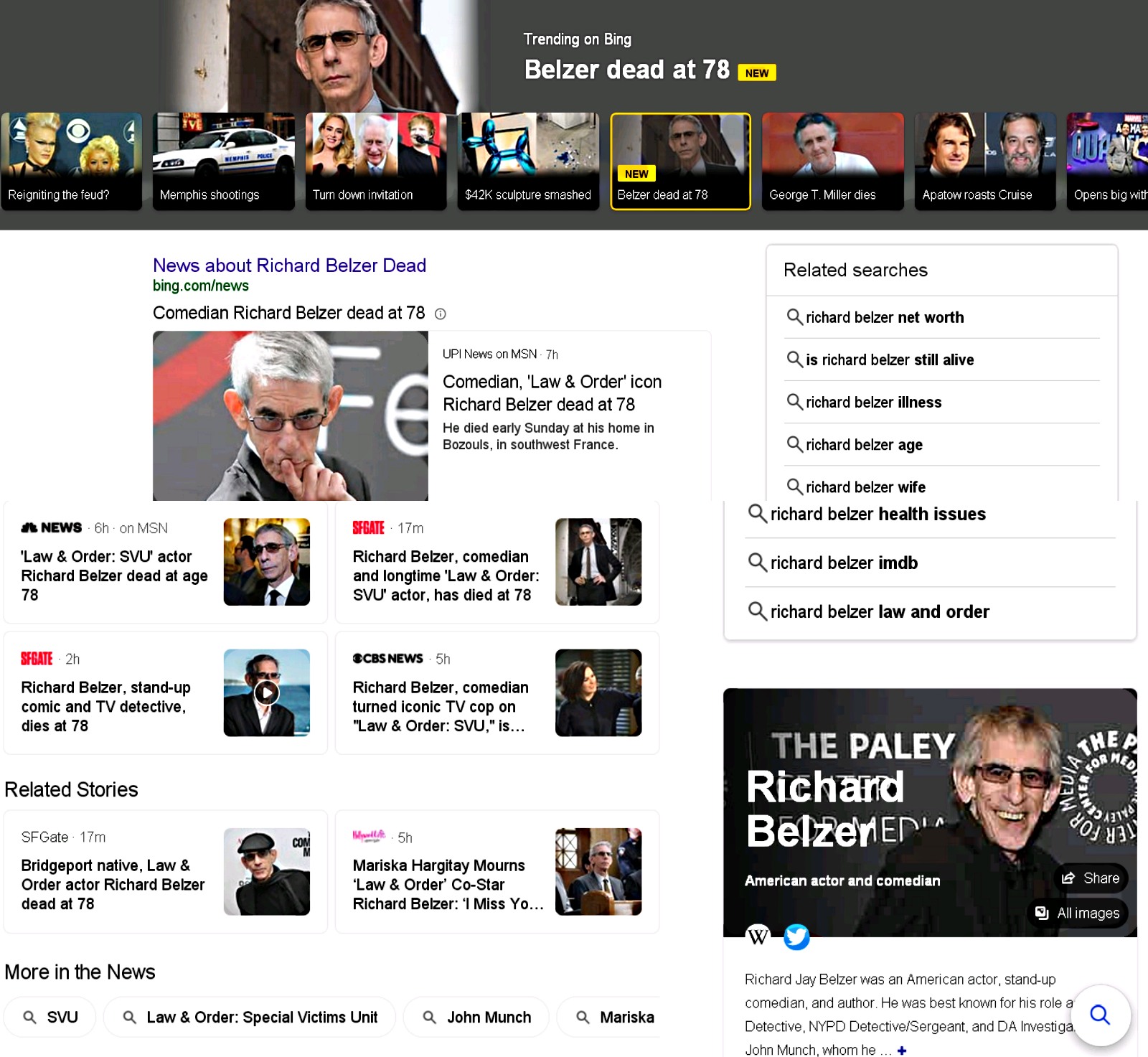Click search icon beside richard belzer imdb
This screenshot has height=1057, width=1148.
tap(758, 562)
